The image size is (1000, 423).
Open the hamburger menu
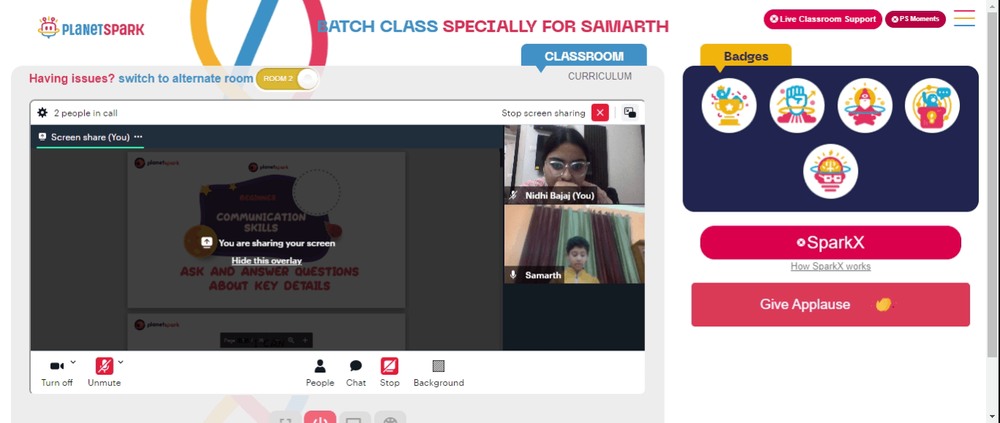coord(964,18)
